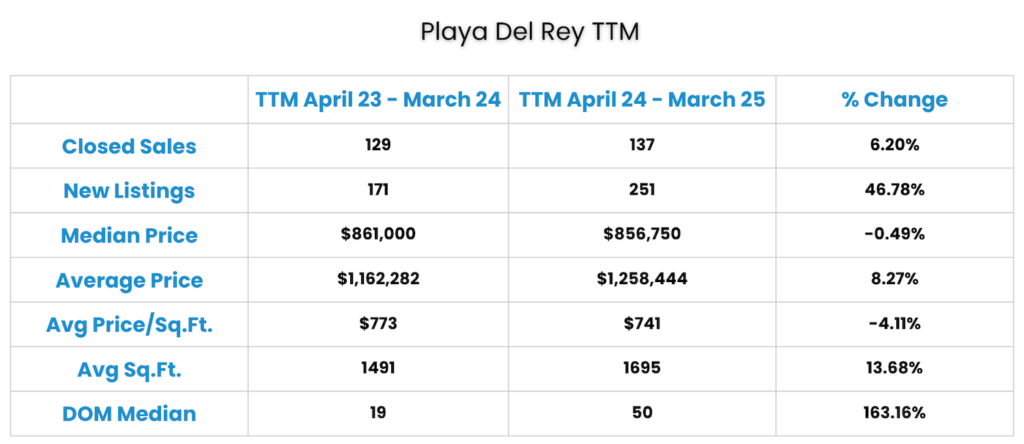The image size is (1024, 444).
Task: Click the % Change column header
Action: 895,99
